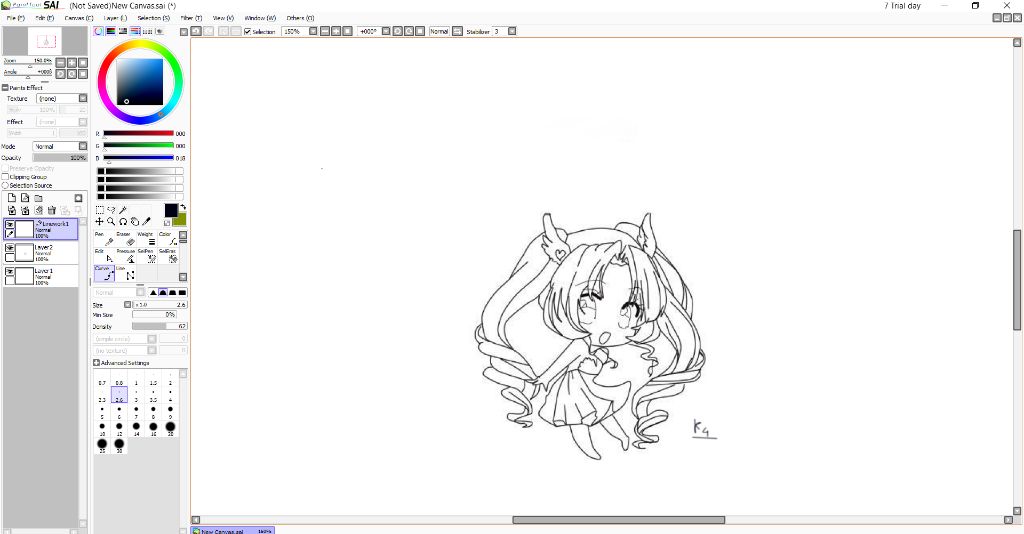
Task: Open the color panel options dropdown arrow
Action: (x=184, y=31)
